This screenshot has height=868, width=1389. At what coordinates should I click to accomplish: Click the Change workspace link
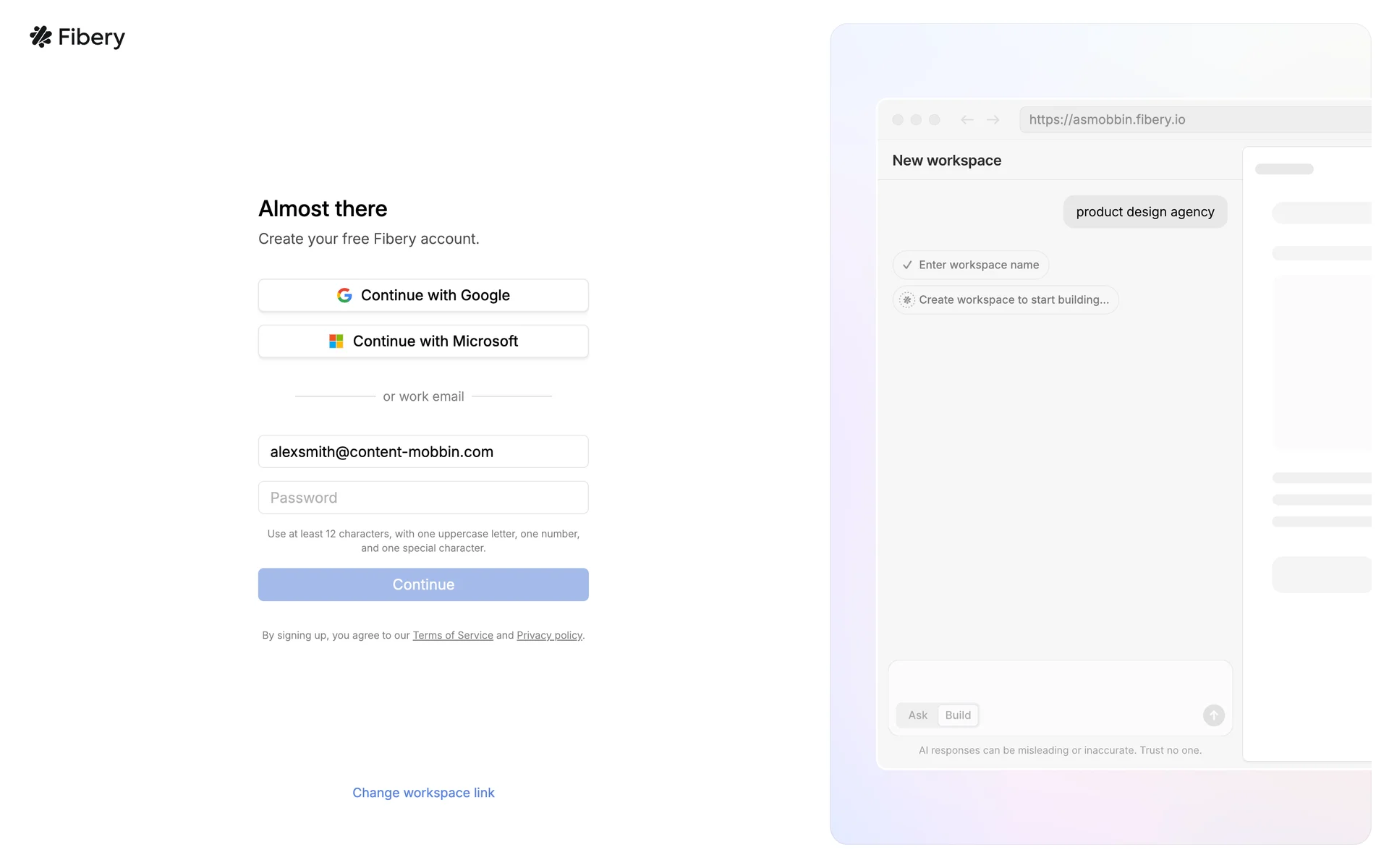(423, 793)
